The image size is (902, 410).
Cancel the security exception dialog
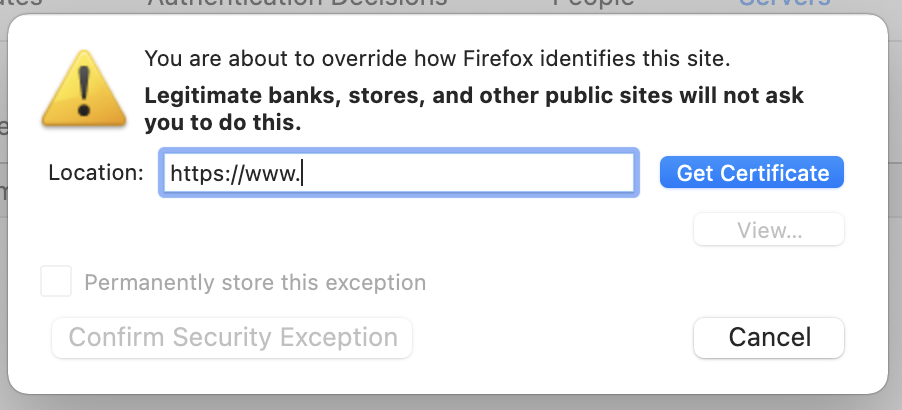tap(769, 338)
